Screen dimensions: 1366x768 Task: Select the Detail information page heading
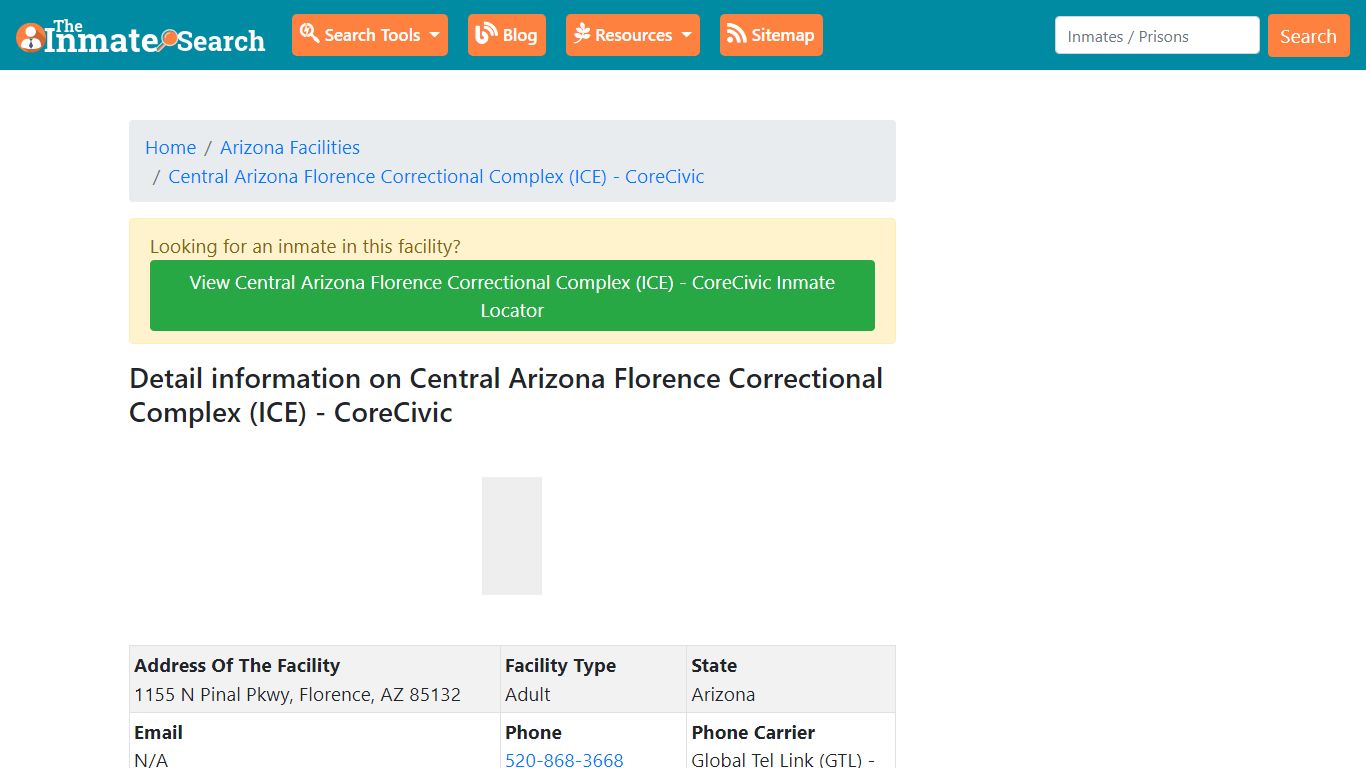click(x=506, y=395)
